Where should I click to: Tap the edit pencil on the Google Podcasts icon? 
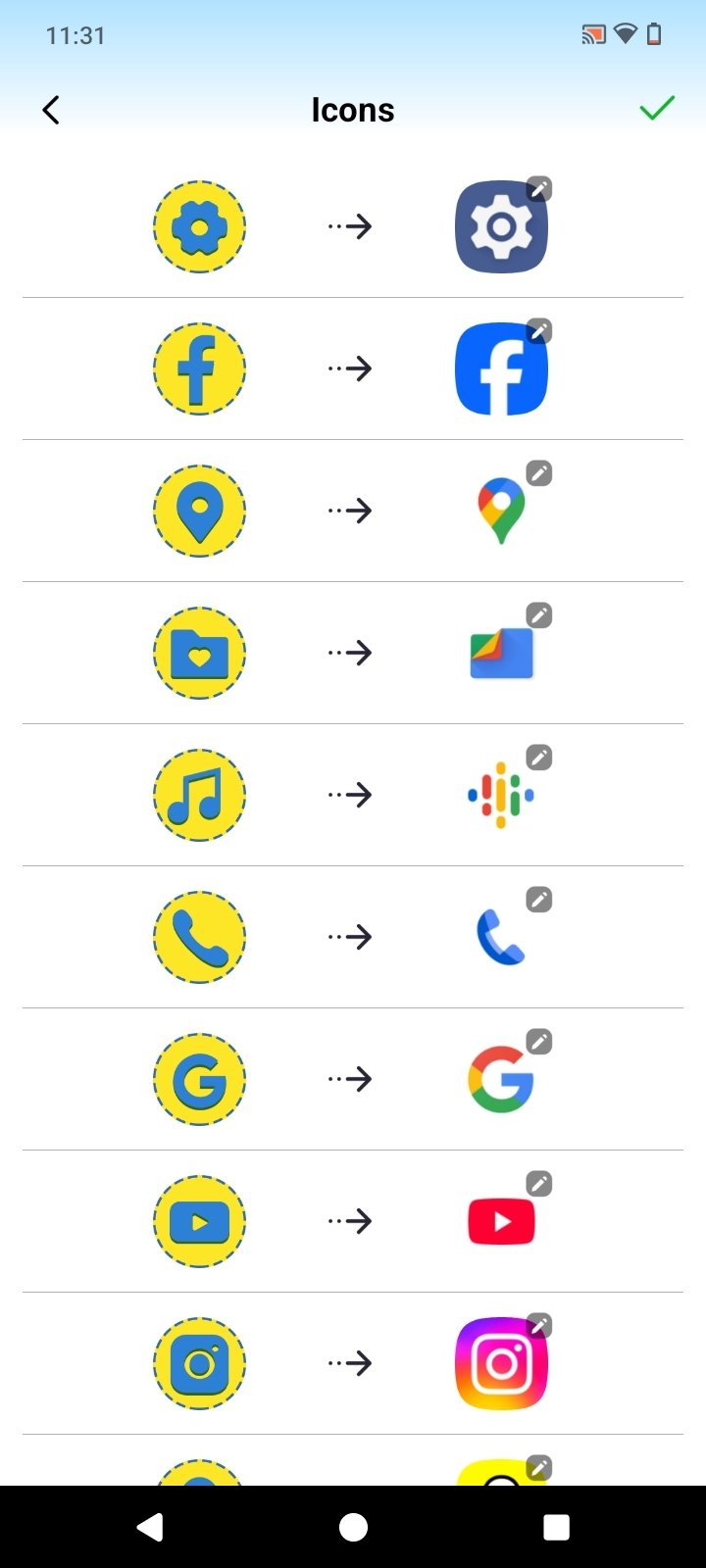pyautogui.click(x=538, y=758)
